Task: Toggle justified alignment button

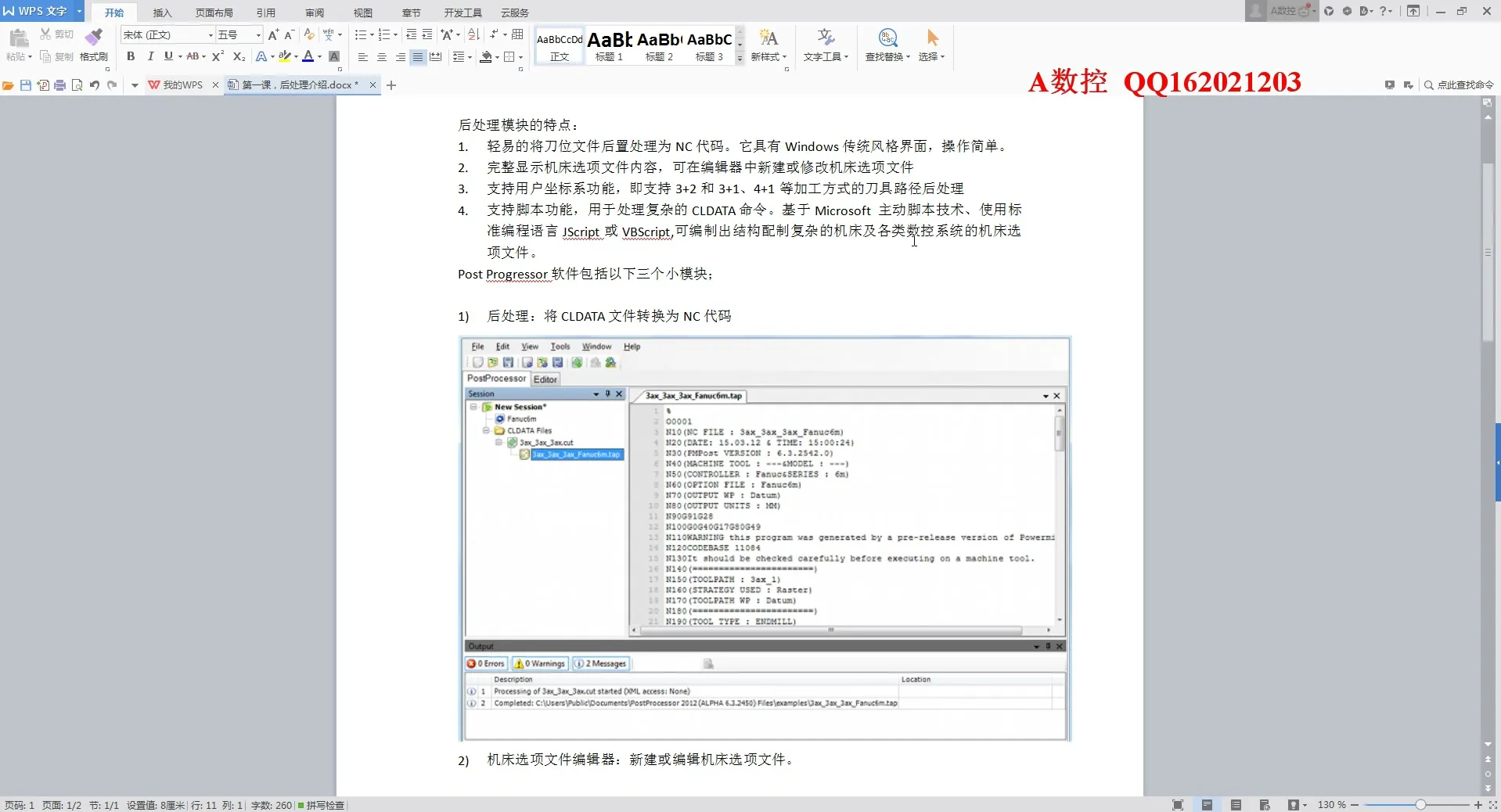Action: tap(418, 57)
